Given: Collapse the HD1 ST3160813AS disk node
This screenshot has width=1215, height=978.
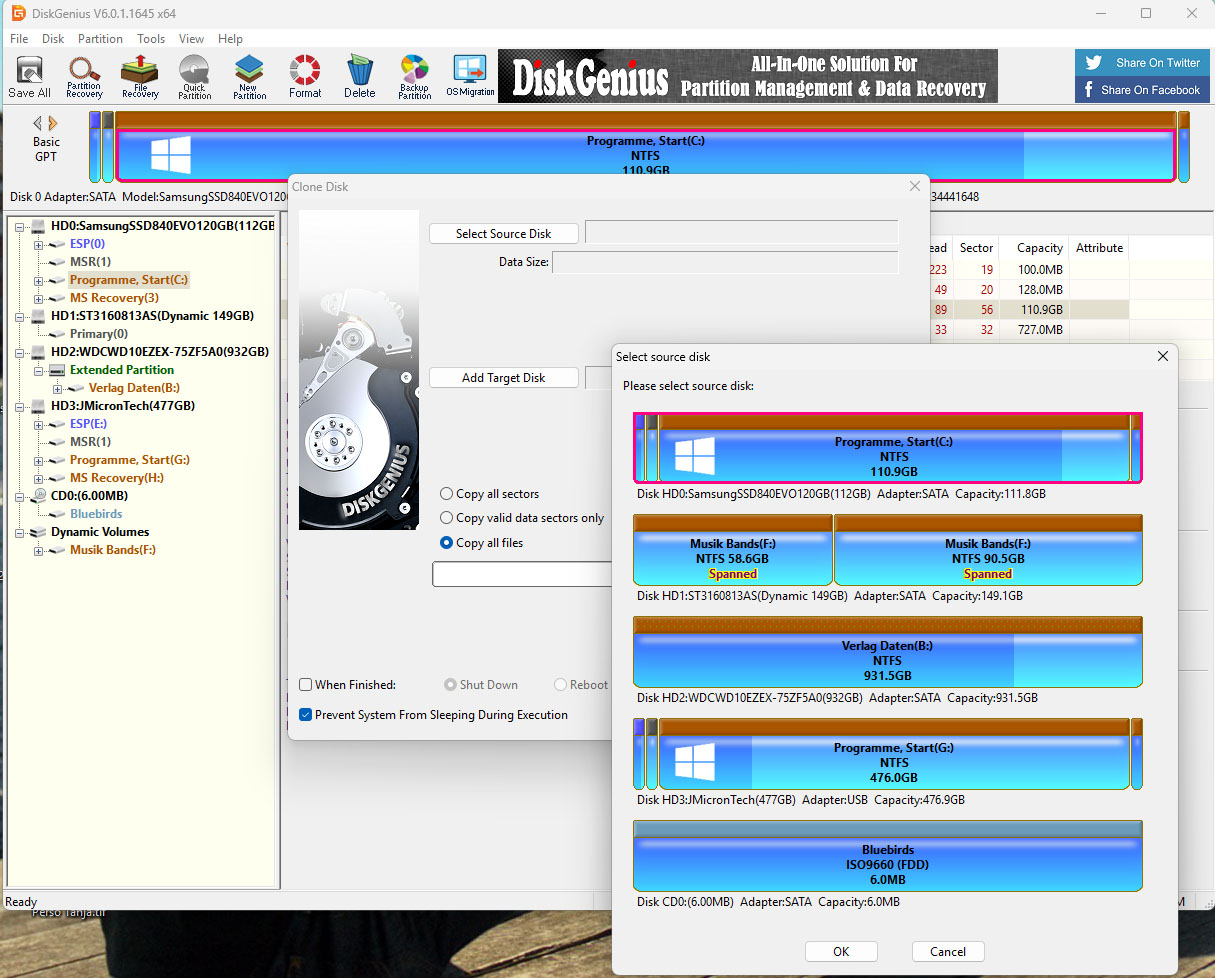Looking at the screenshot, I should (x=20, y=316).
